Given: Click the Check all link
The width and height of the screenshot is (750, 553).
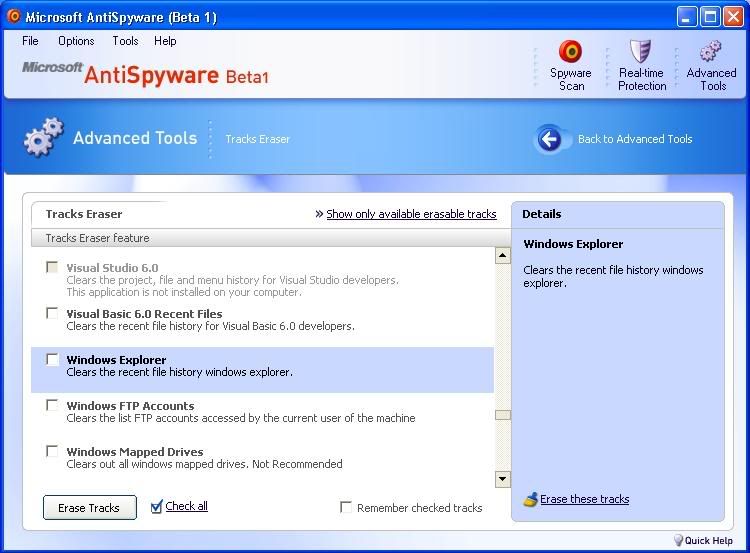Looking at the screenshot, I should (187, 506).
